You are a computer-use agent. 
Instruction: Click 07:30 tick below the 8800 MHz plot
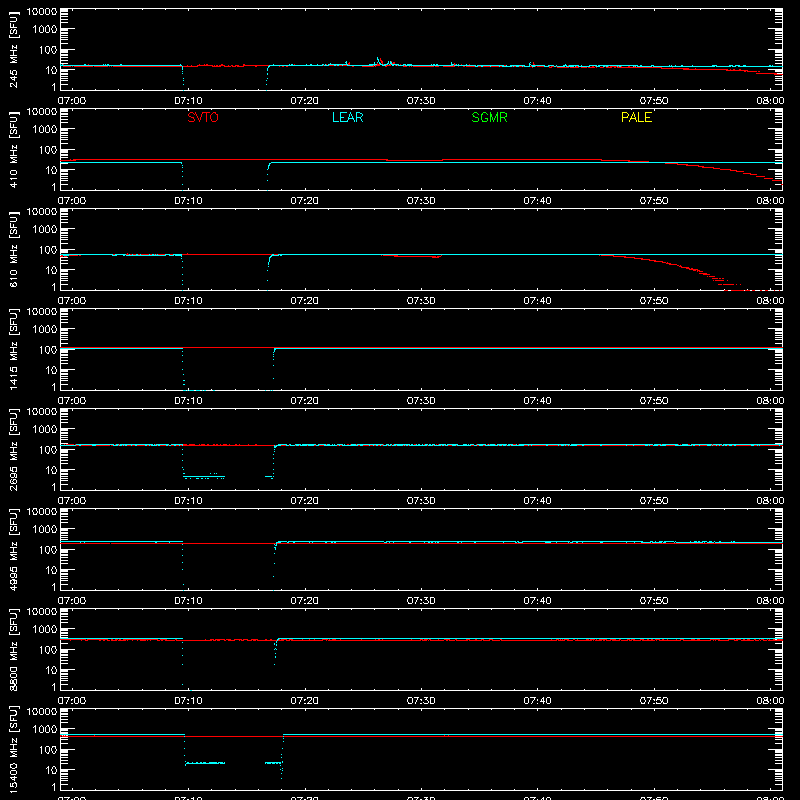click(421, 701)
